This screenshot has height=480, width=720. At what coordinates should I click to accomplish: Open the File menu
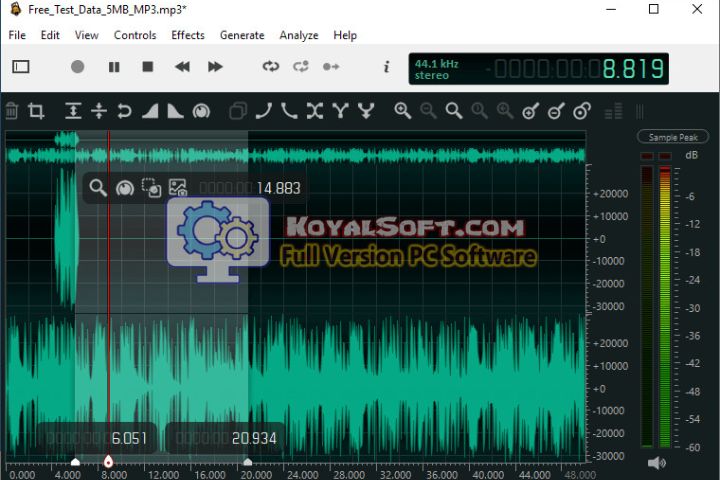[x=17, y=35]
